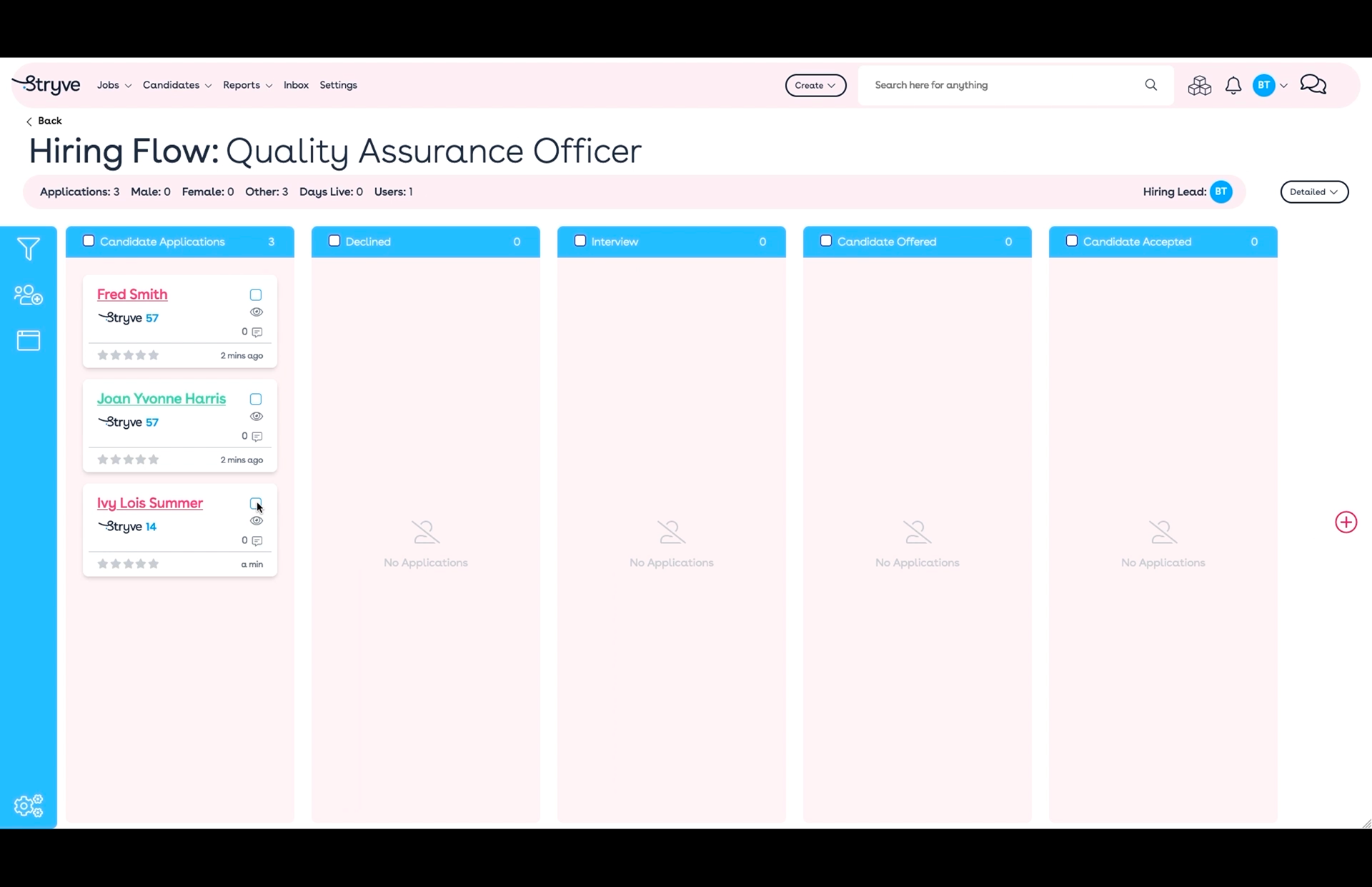Check the Fred Smith card checkbox
The width and height of the screenshot is (1372, 887).
click(x=256, y=294)
